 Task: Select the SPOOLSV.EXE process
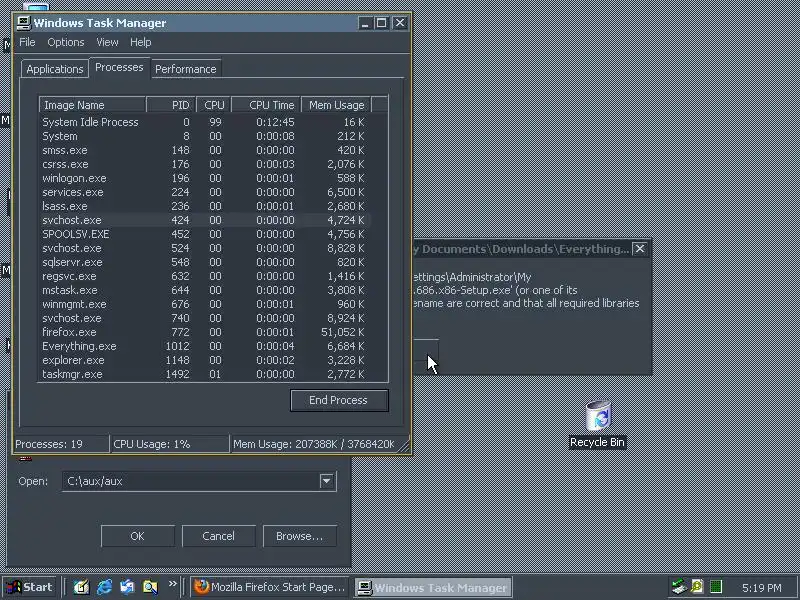pos(205,234)
